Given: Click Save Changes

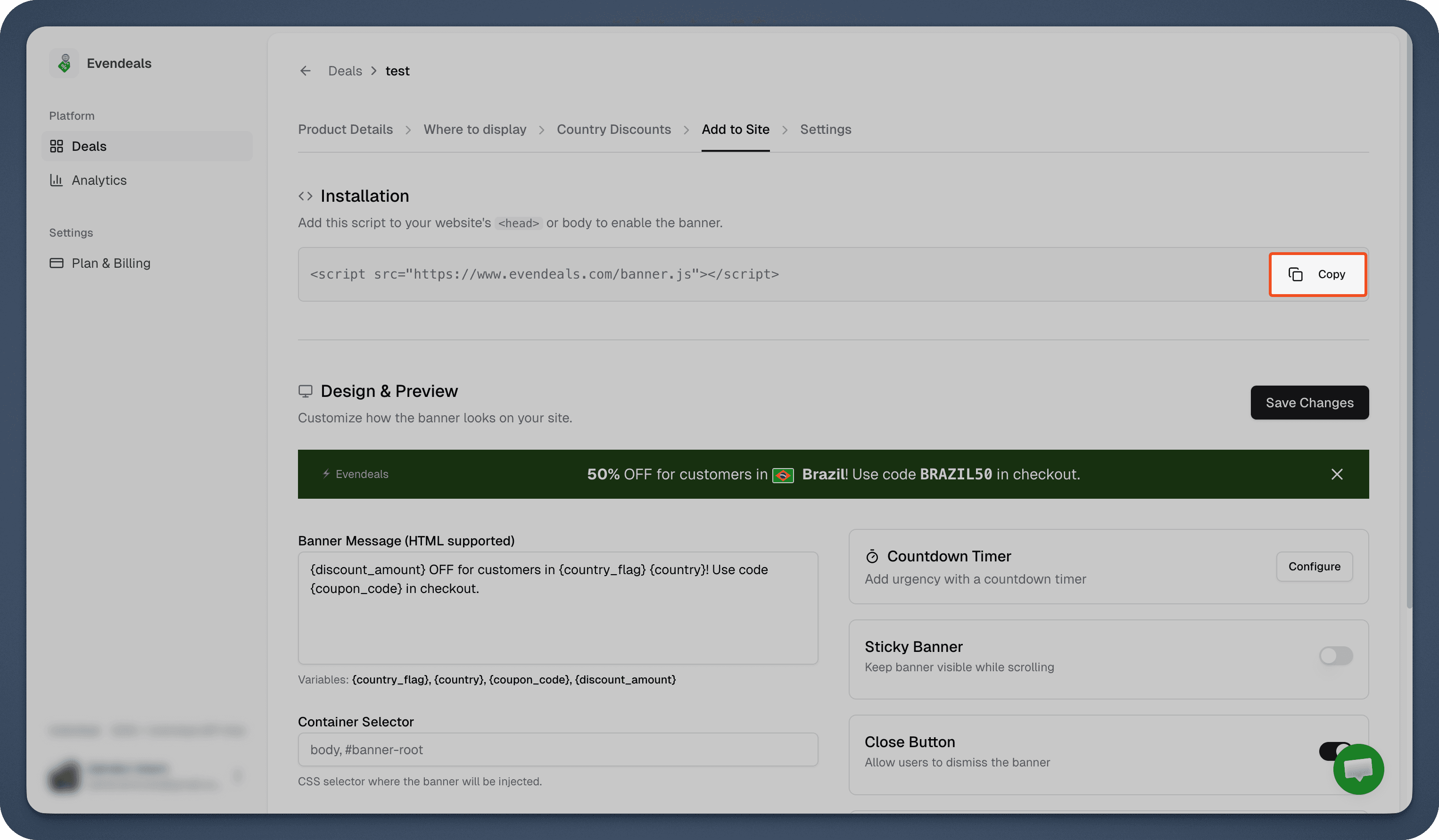Looking at the screenshot, I should (1309, 403).
